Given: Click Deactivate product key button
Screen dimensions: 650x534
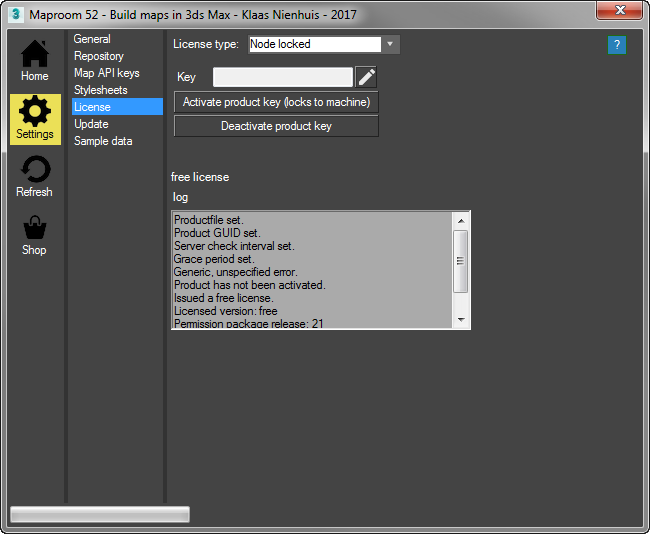Looking at the screenshot, I should pos(276,126).
